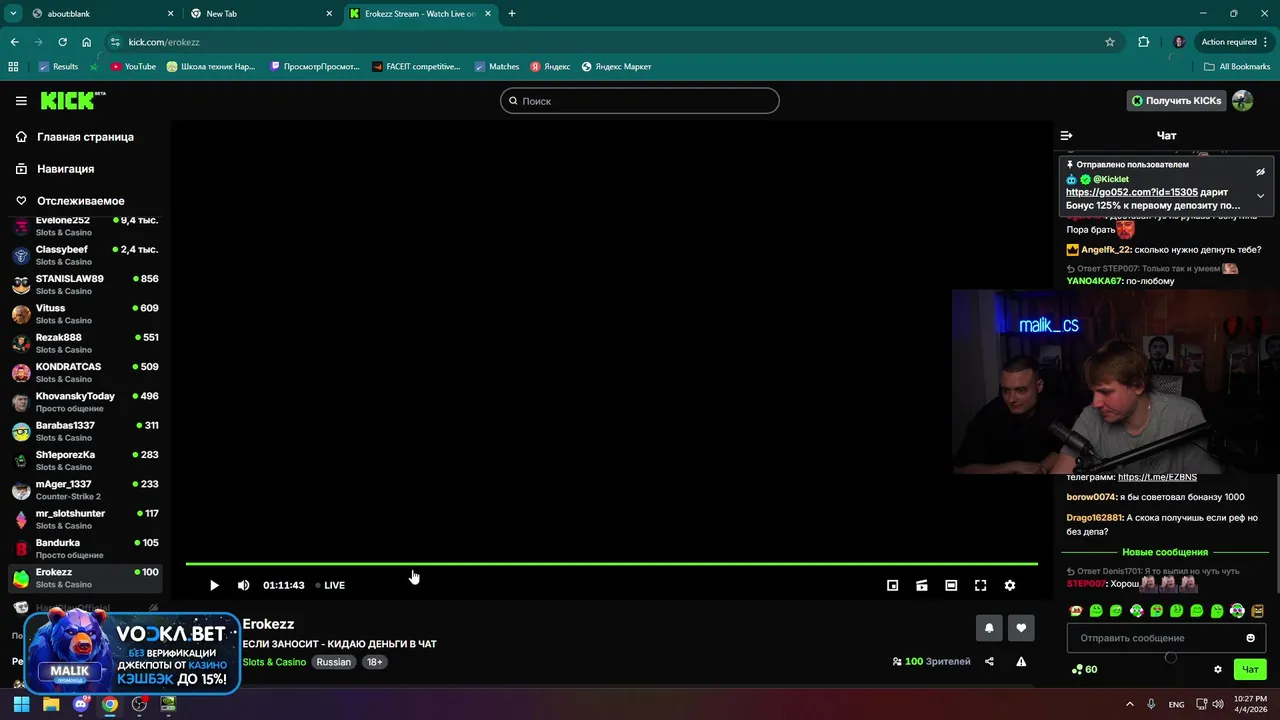Jump to live using the LIVE indicator
Image resolution: width=1280 pixels, height=720 pixels.
click(x=330, y=585)
